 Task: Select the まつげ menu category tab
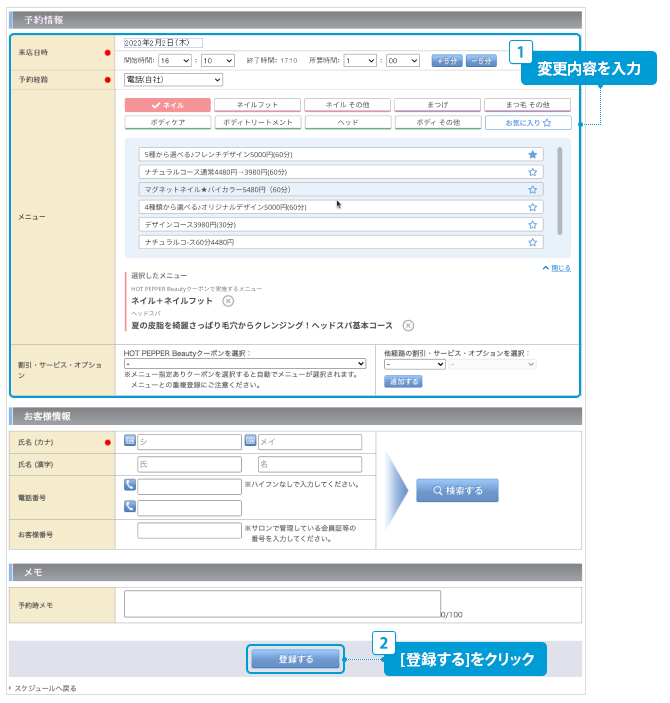click(437, 104)
